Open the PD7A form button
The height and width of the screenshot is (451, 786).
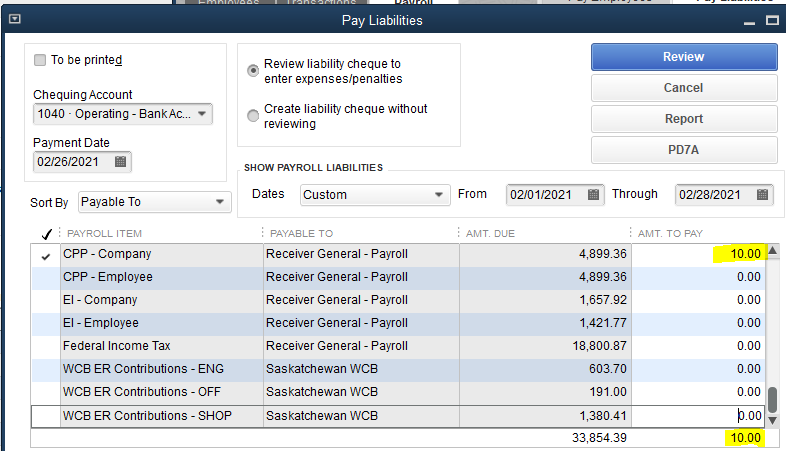pyautogui.click(x=684, y=150)
